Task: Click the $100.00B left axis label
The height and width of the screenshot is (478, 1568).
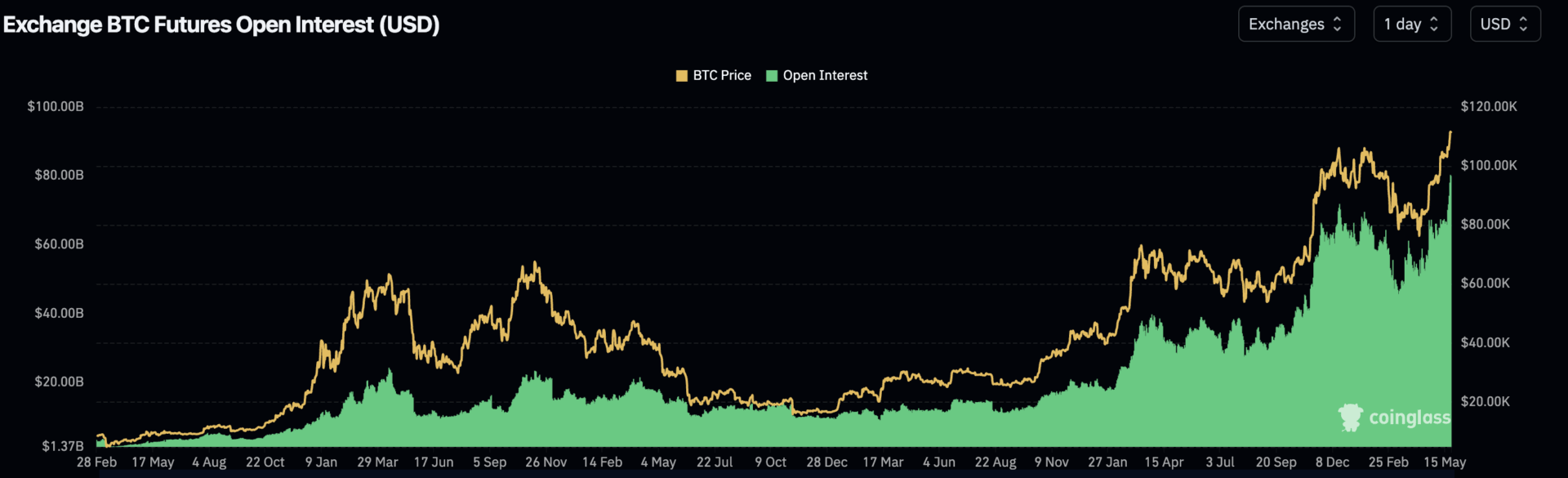Action: point(56,106)
